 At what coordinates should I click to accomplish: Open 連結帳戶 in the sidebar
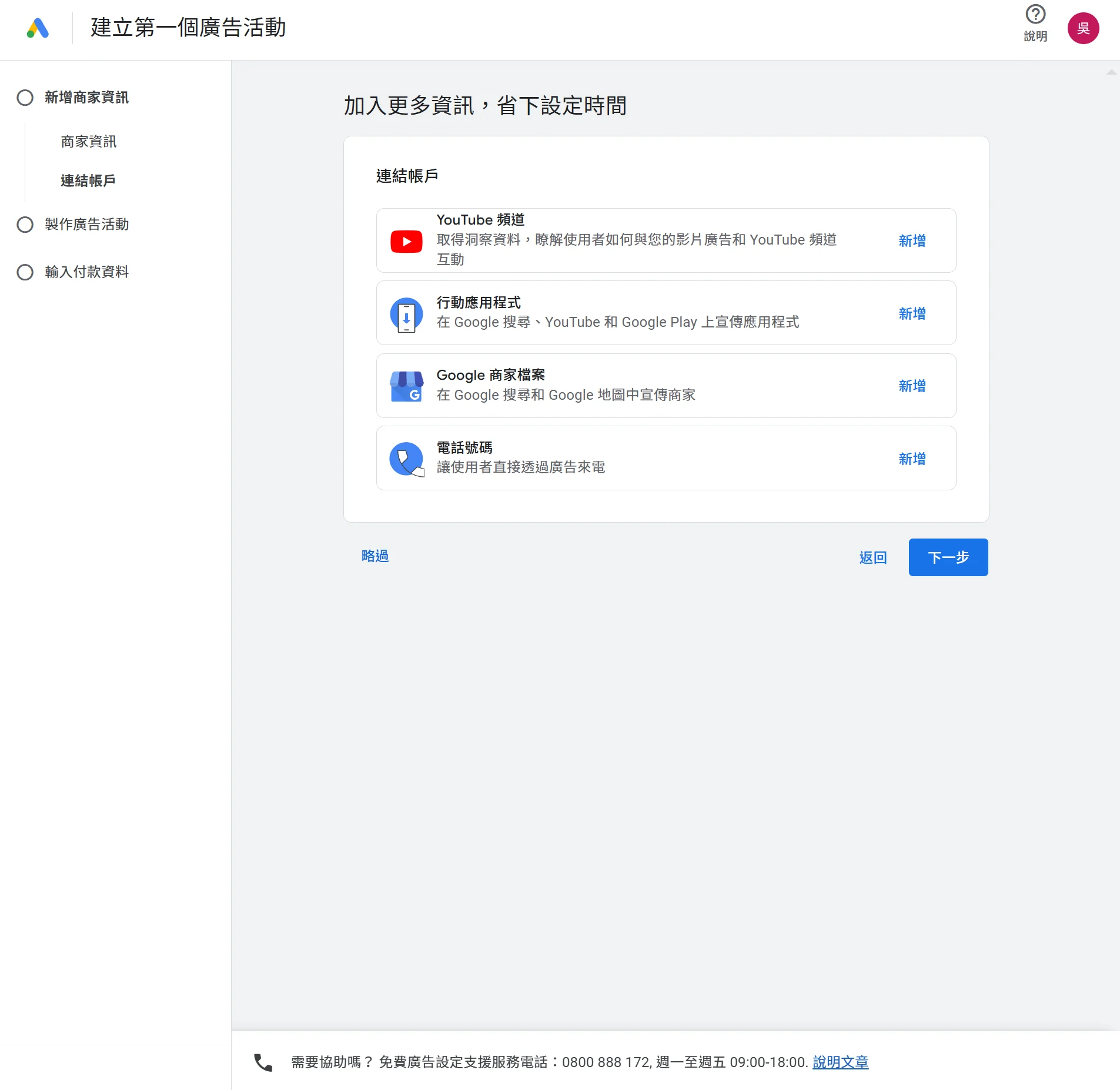click(x=88, y=180)
